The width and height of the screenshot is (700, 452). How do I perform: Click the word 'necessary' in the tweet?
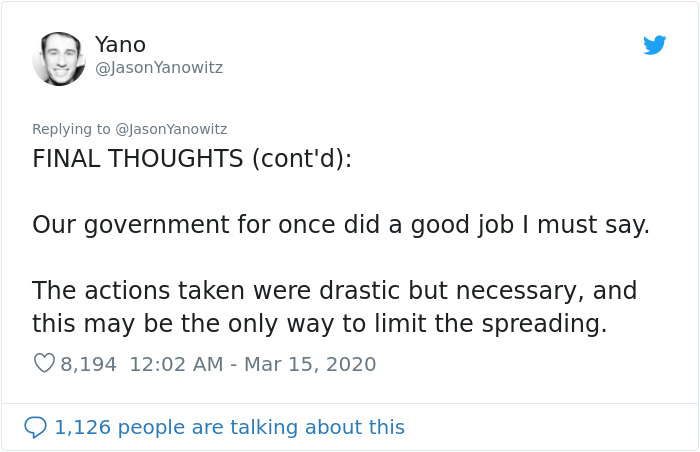[517, 291]
